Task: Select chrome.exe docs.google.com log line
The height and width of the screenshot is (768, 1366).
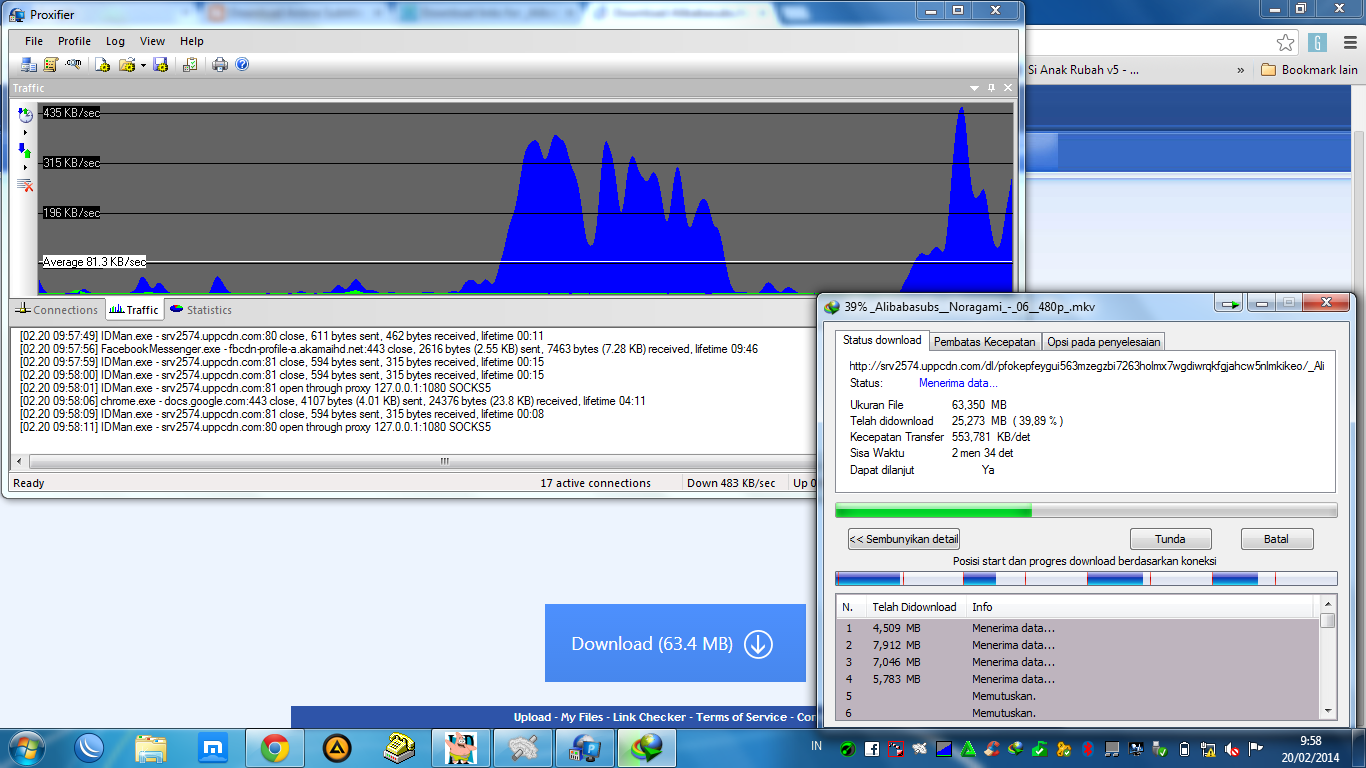Action: 333,401
